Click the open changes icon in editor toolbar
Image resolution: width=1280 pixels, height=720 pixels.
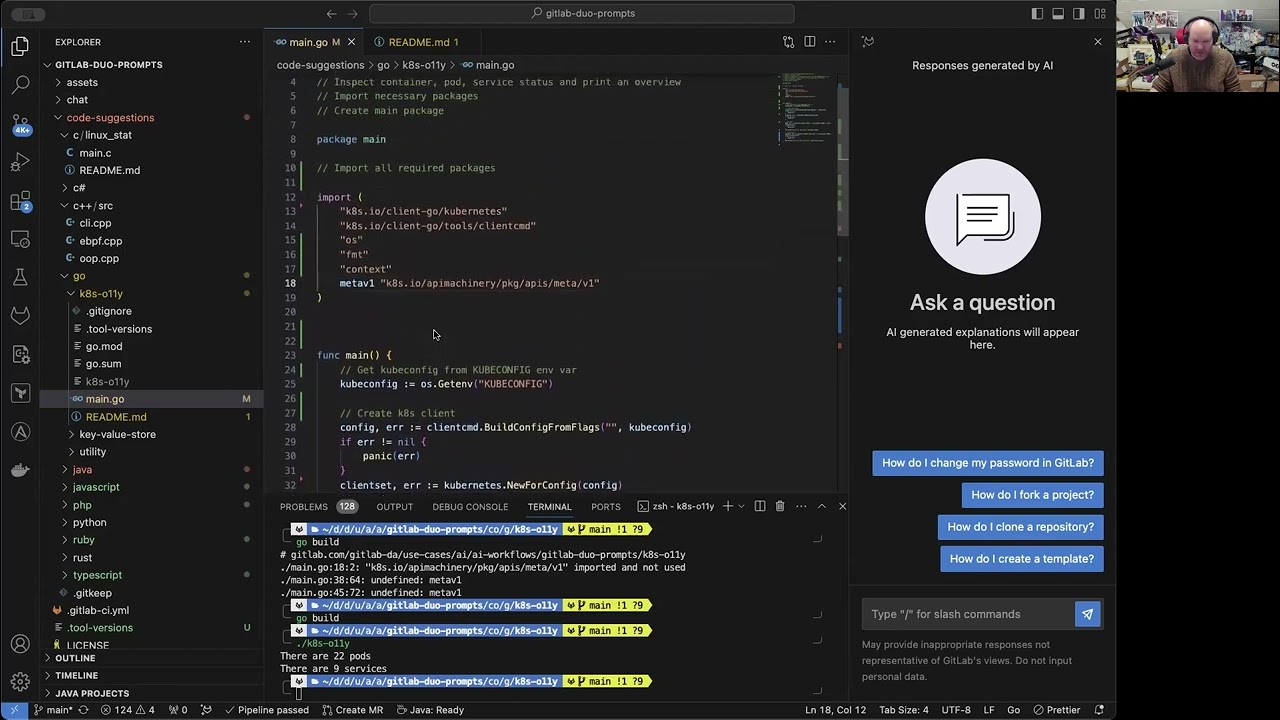(x=788, y=42)
